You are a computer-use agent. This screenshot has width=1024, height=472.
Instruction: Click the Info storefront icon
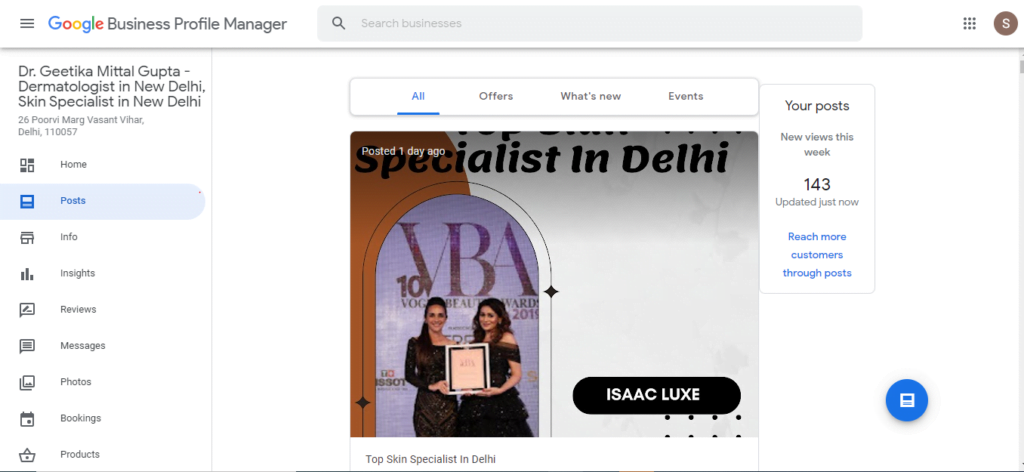[27, 238]
